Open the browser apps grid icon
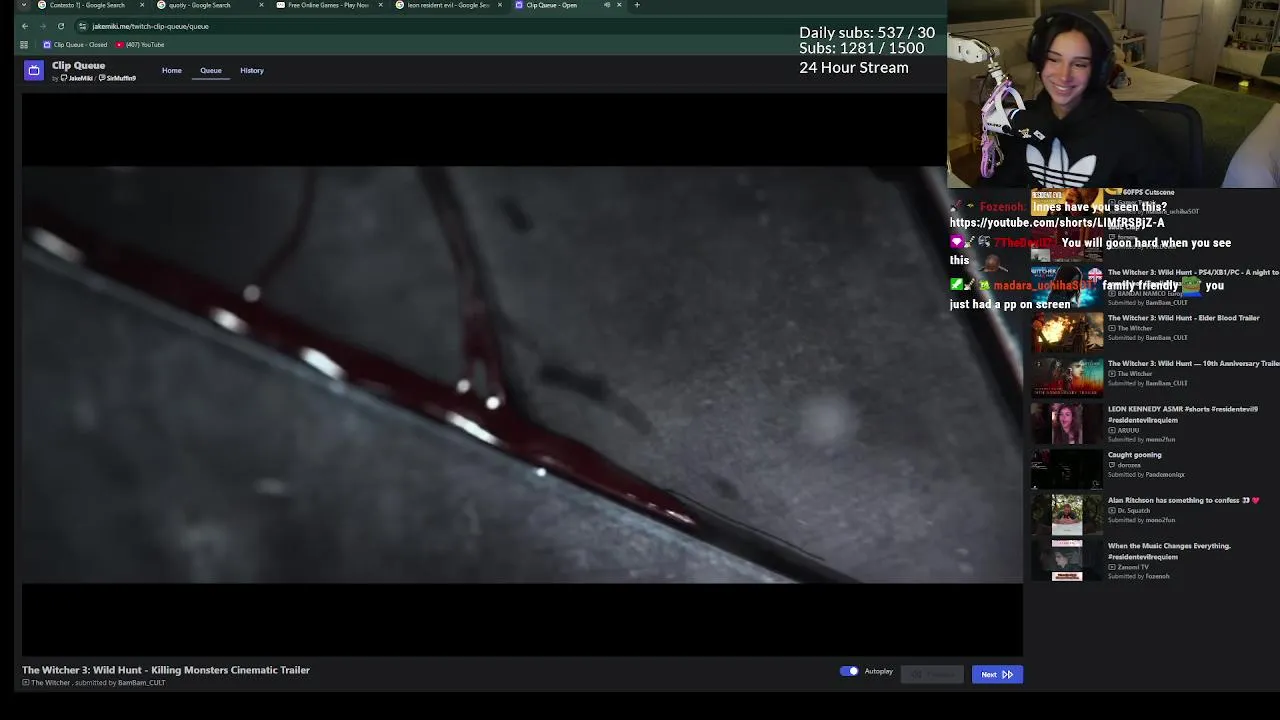This screenshot has width=1280, height=720. click(24, 45)
